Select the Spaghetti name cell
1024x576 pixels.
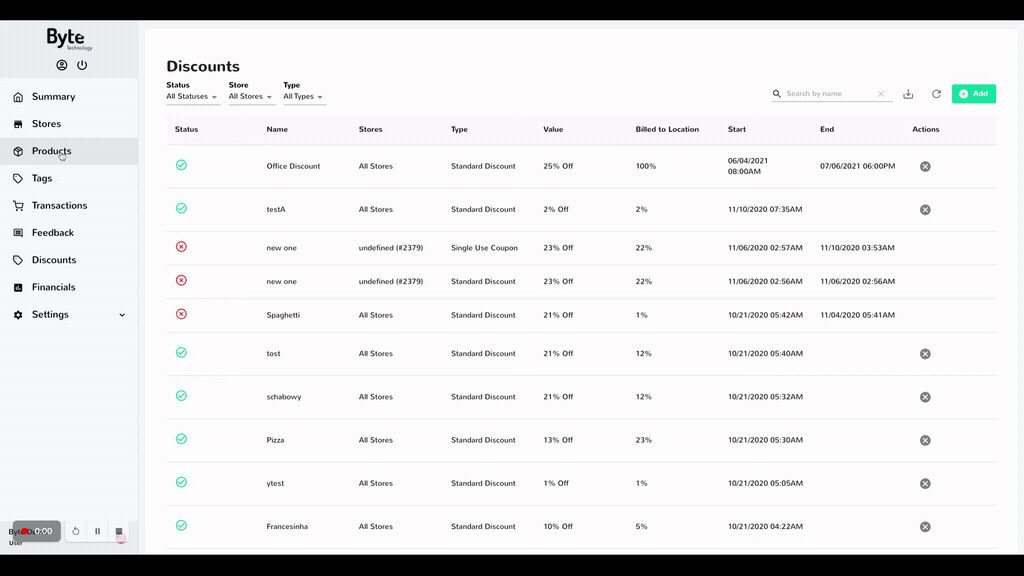pyautogui.click(x=283, y=315)
